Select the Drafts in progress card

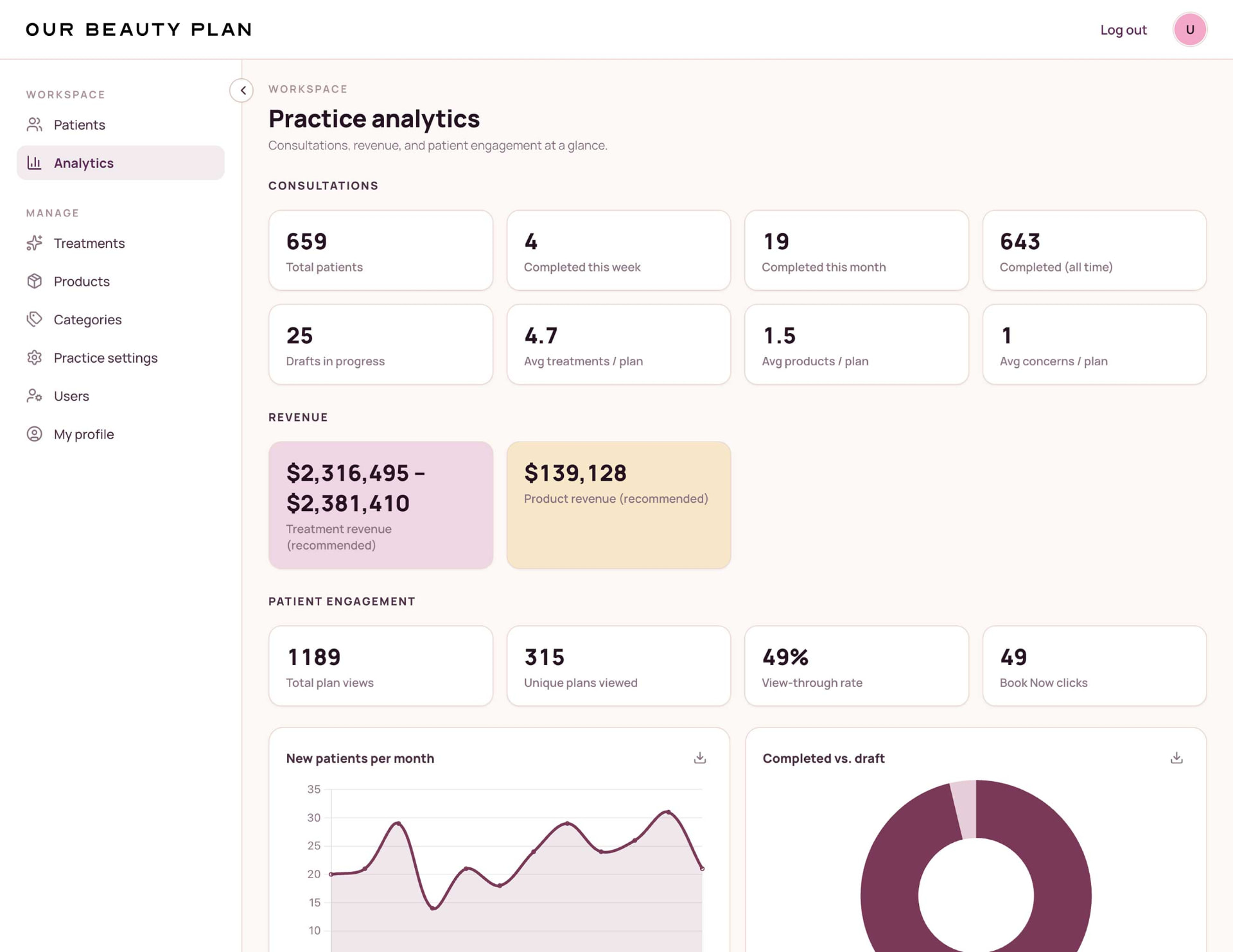[x=381, y=345]
